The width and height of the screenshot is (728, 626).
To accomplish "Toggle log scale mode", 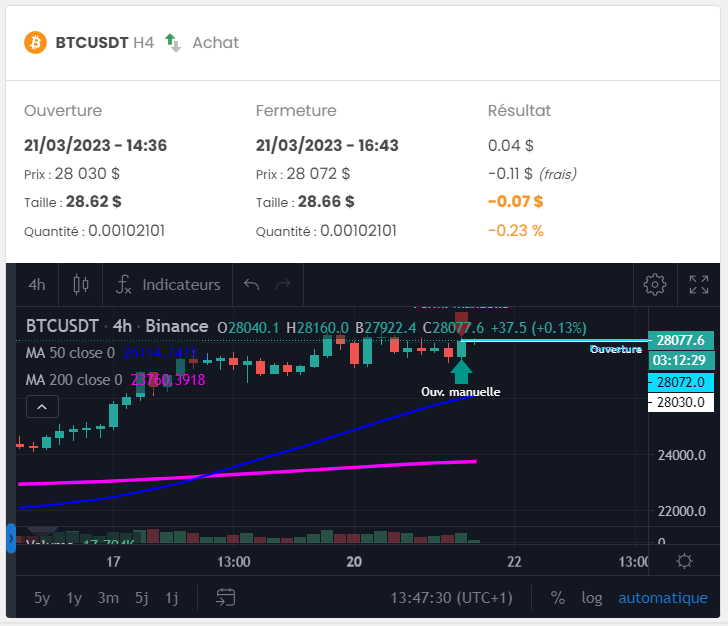I will 592,598.
